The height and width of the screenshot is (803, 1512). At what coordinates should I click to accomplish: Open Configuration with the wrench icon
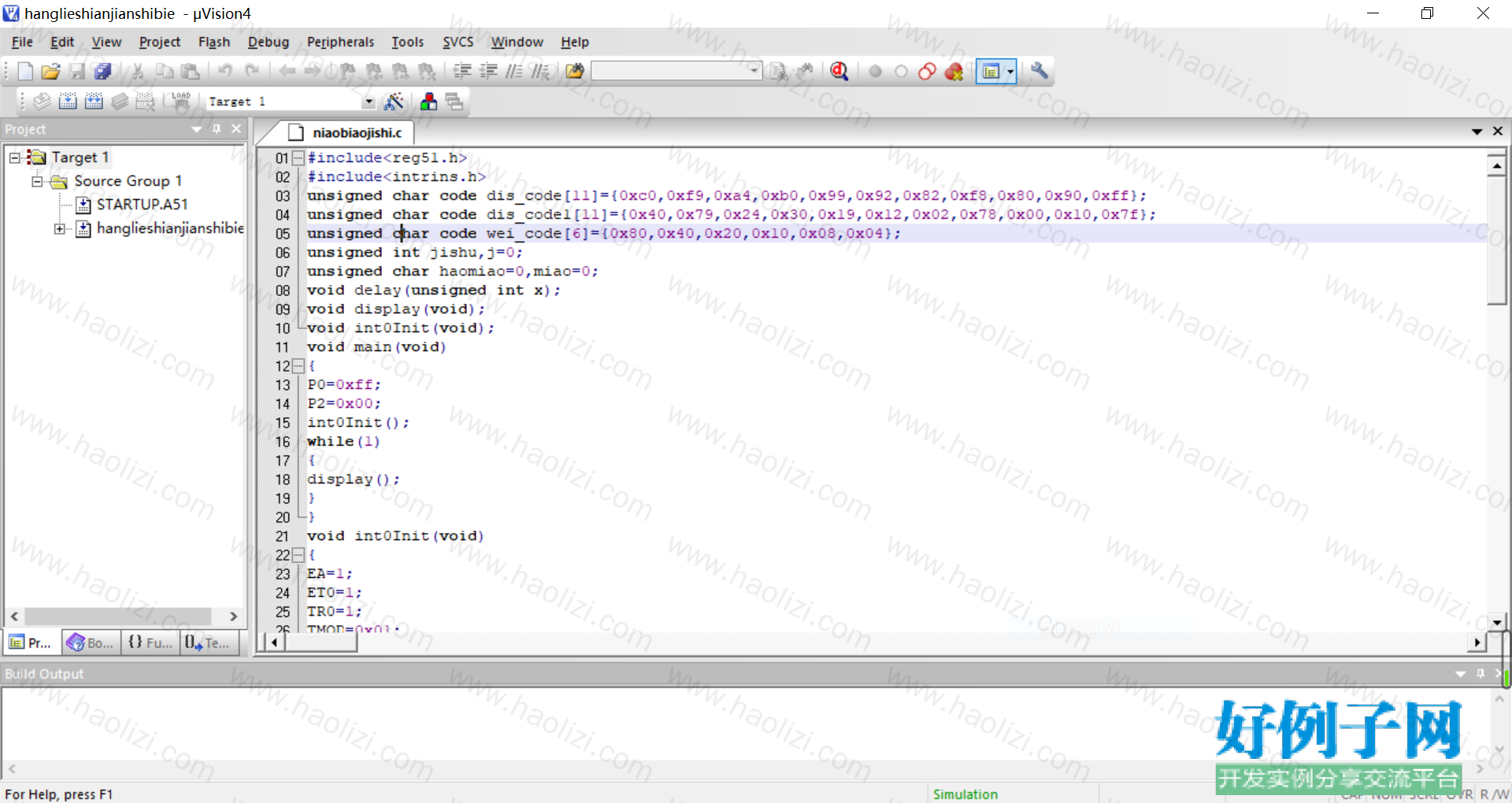pos(1039,72)
